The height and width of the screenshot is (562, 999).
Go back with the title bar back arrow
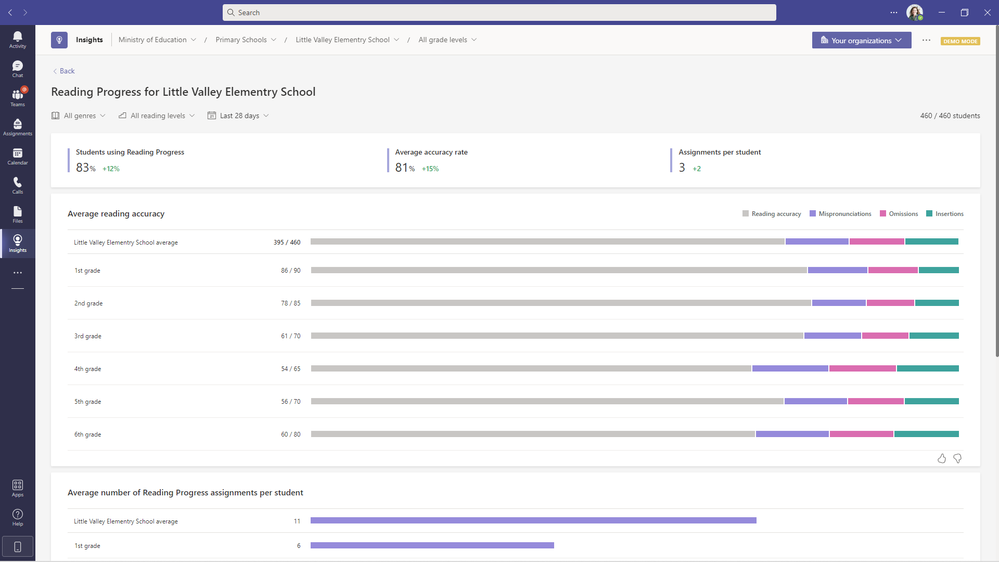[x=10, y=12]
